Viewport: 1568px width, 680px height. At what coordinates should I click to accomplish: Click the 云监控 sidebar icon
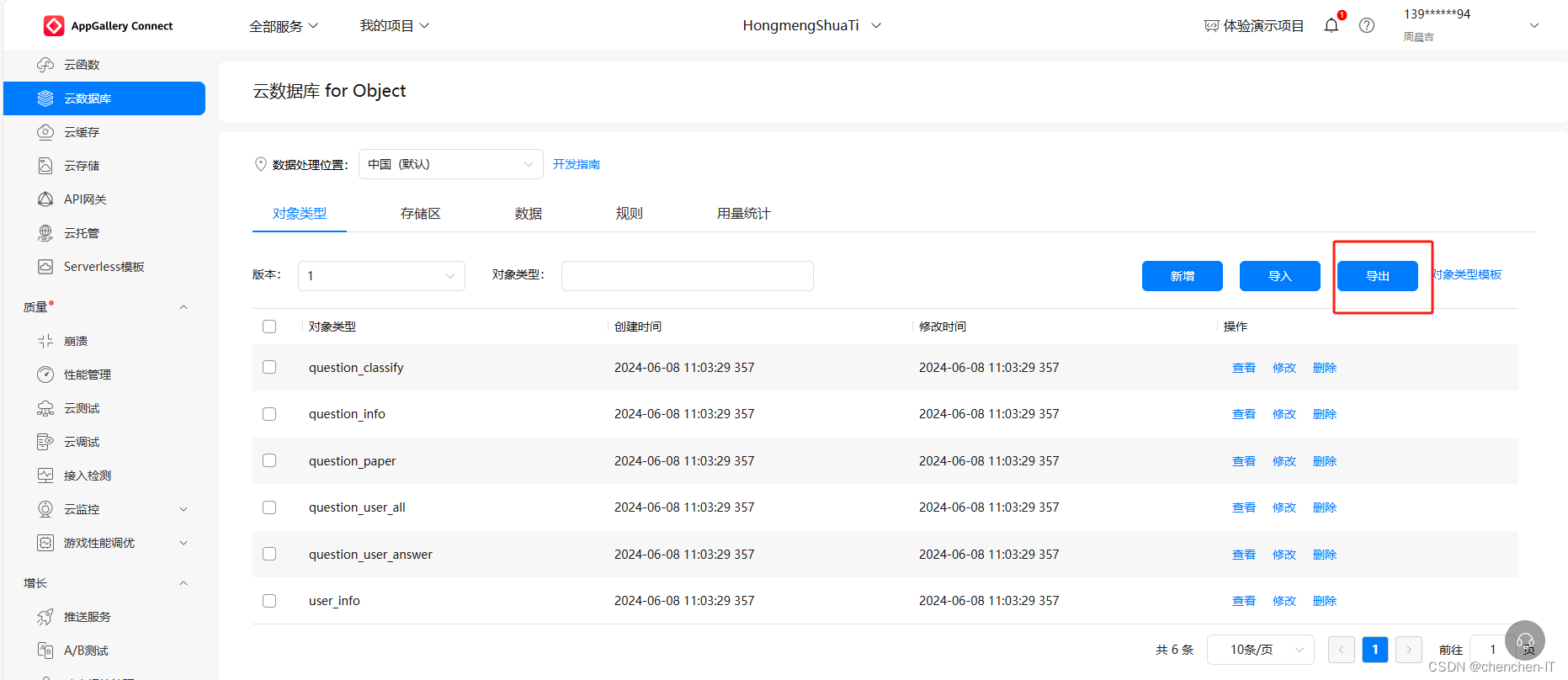click(x=45, y=509)
